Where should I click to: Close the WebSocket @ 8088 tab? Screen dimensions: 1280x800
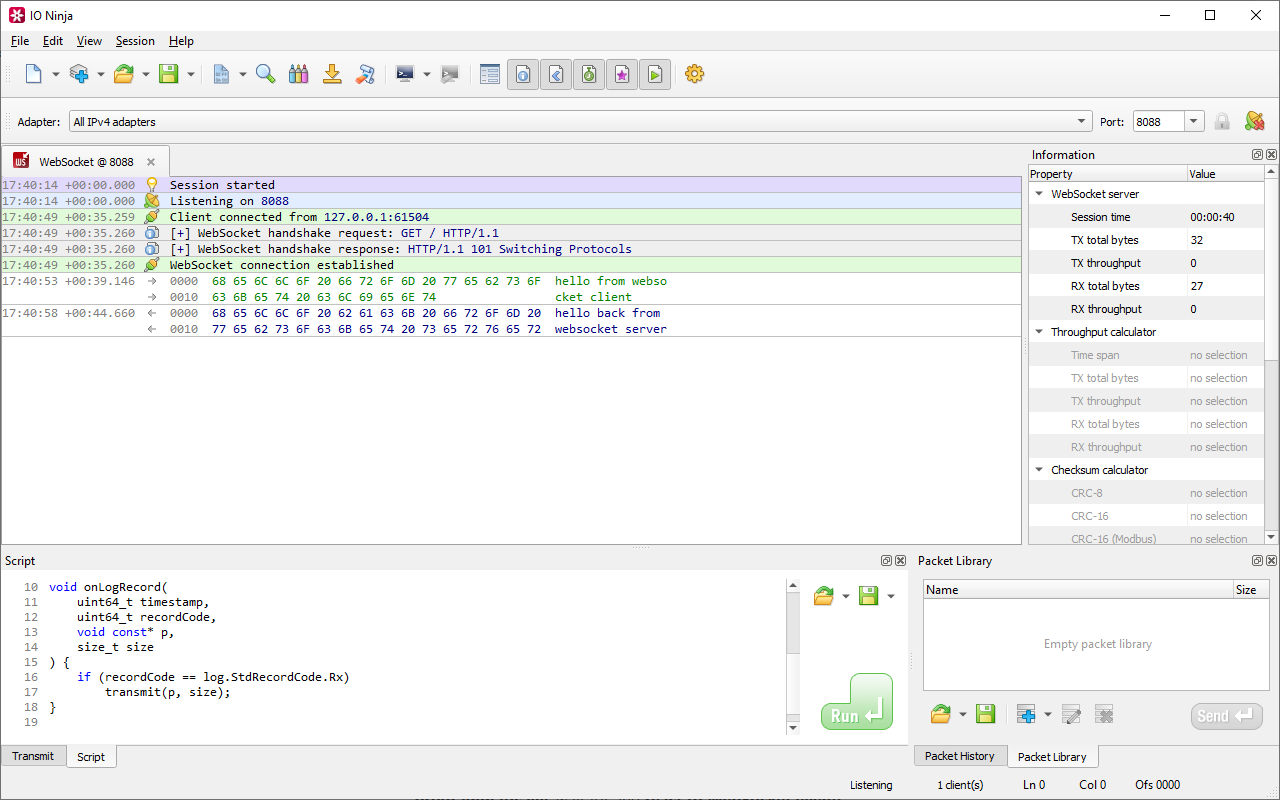(151, 162)
